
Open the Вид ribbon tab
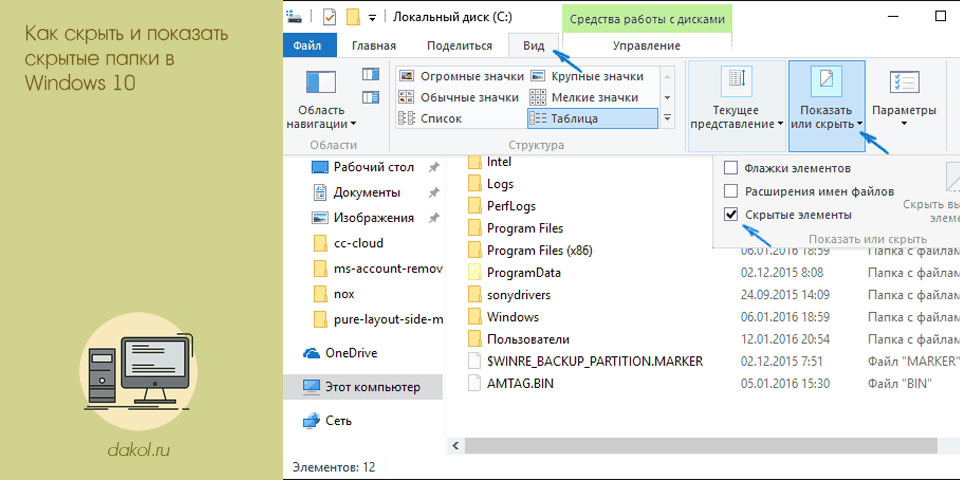533,46
